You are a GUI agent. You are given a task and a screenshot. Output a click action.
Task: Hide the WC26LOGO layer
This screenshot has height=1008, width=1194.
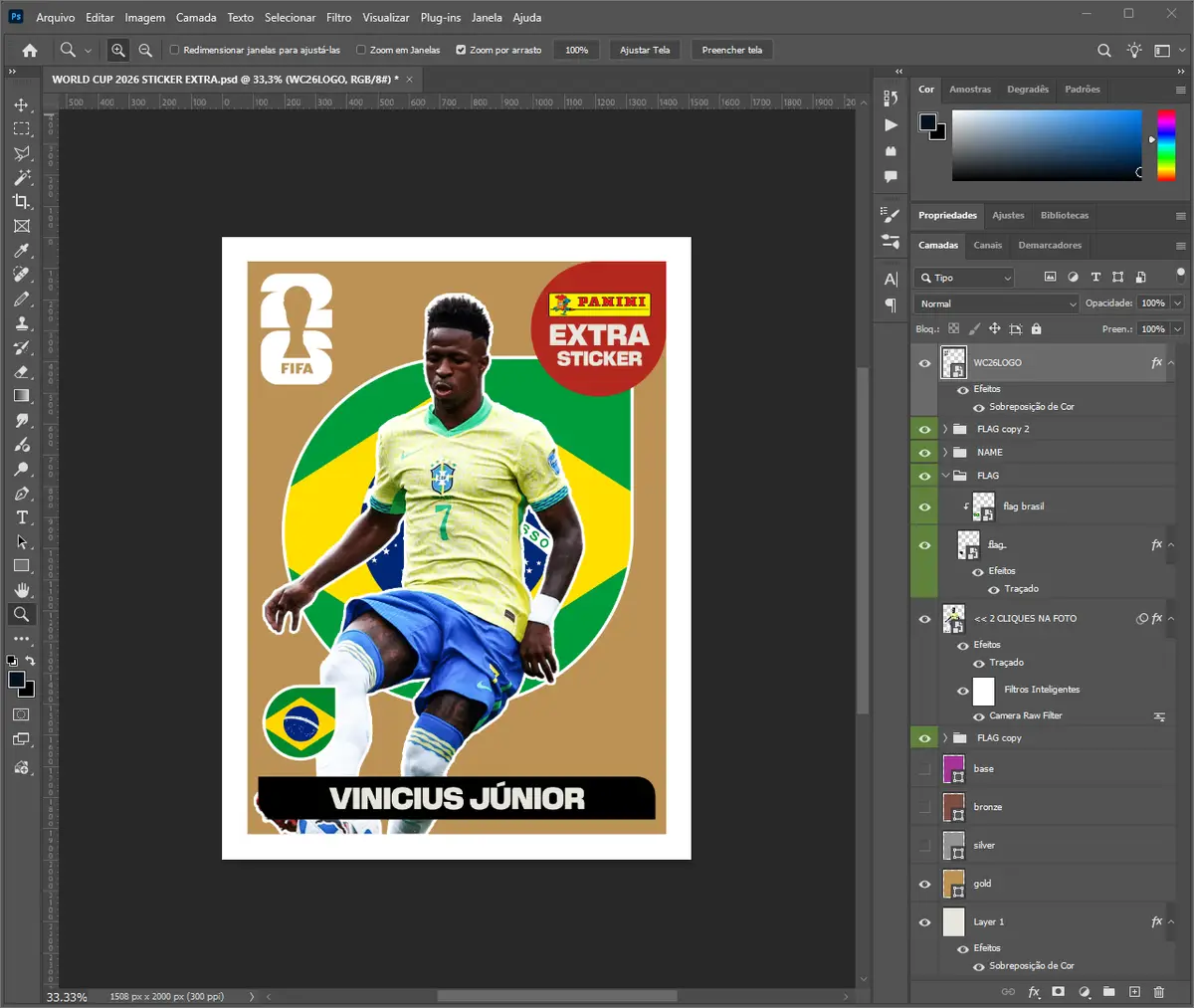[924, 363]
